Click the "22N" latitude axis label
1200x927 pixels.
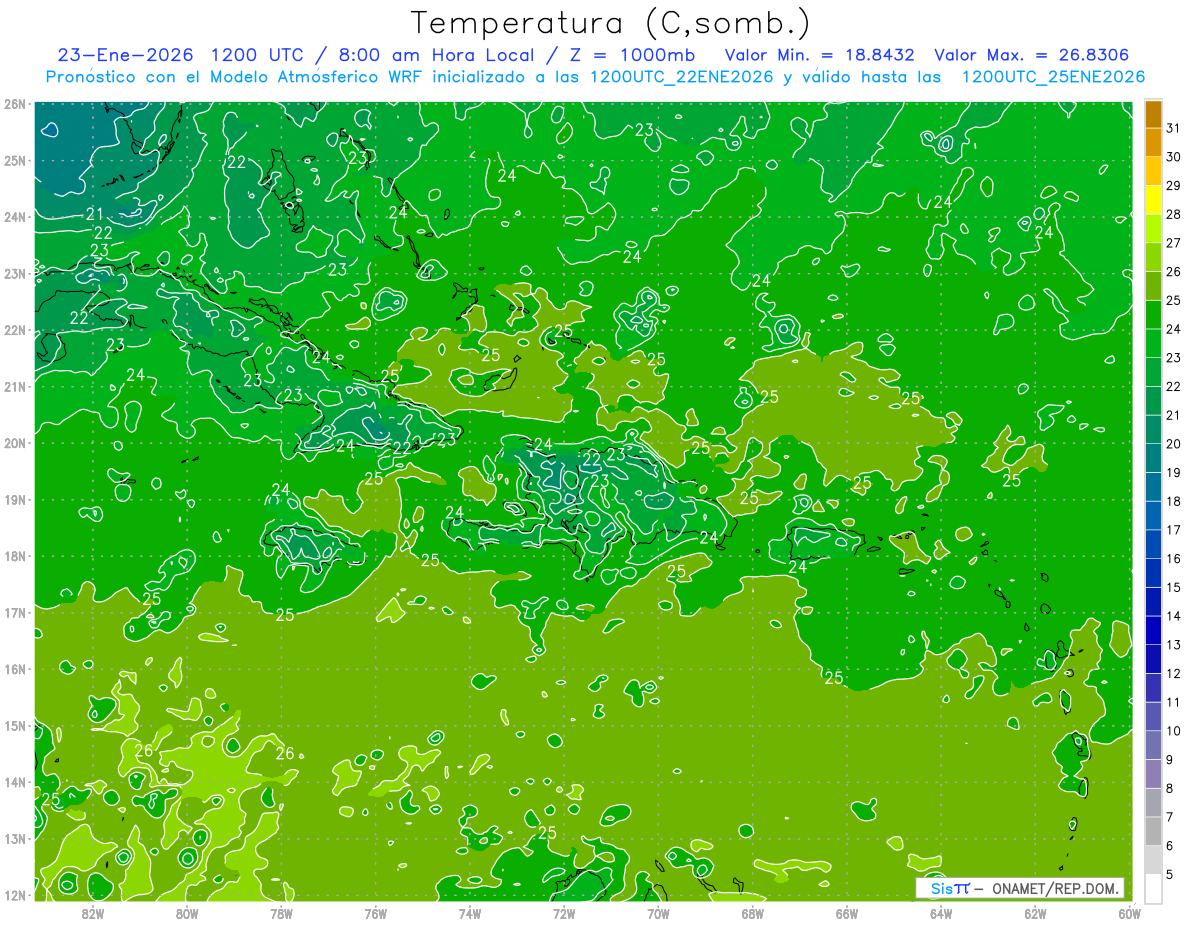click(x=14, y=330)
